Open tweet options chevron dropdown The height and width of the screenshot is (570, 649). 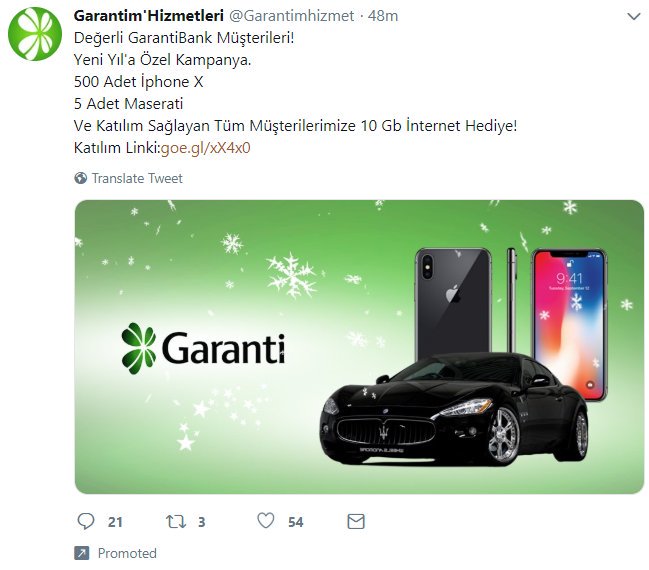click(634, 17)
